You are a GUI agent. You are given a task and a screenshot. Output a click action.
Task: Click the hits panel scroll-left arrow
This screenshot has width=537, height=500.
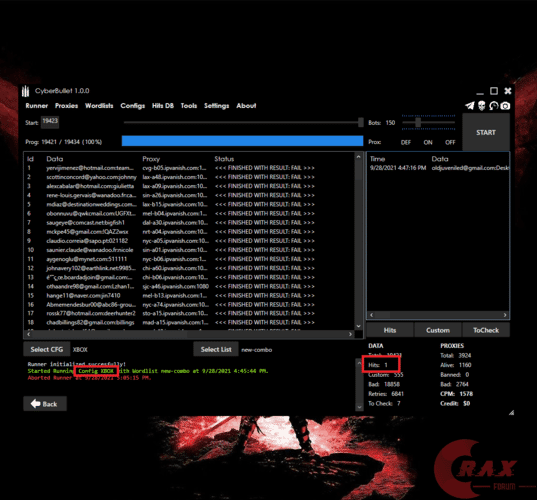(x=372, y=315)
